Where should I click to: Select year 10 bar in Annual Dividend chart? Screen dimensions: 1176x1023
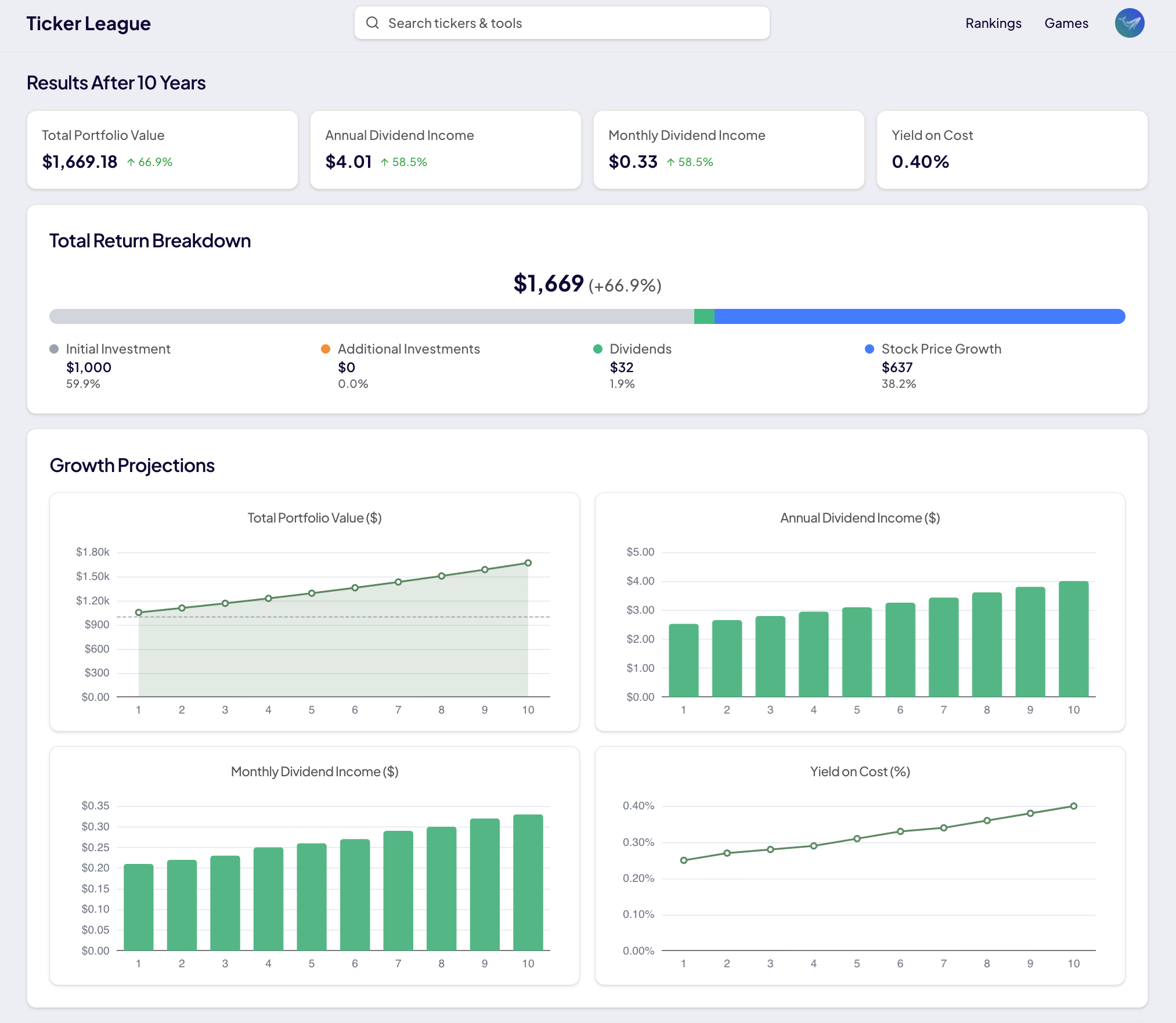pyautogui.click(x=1073, y=639)
